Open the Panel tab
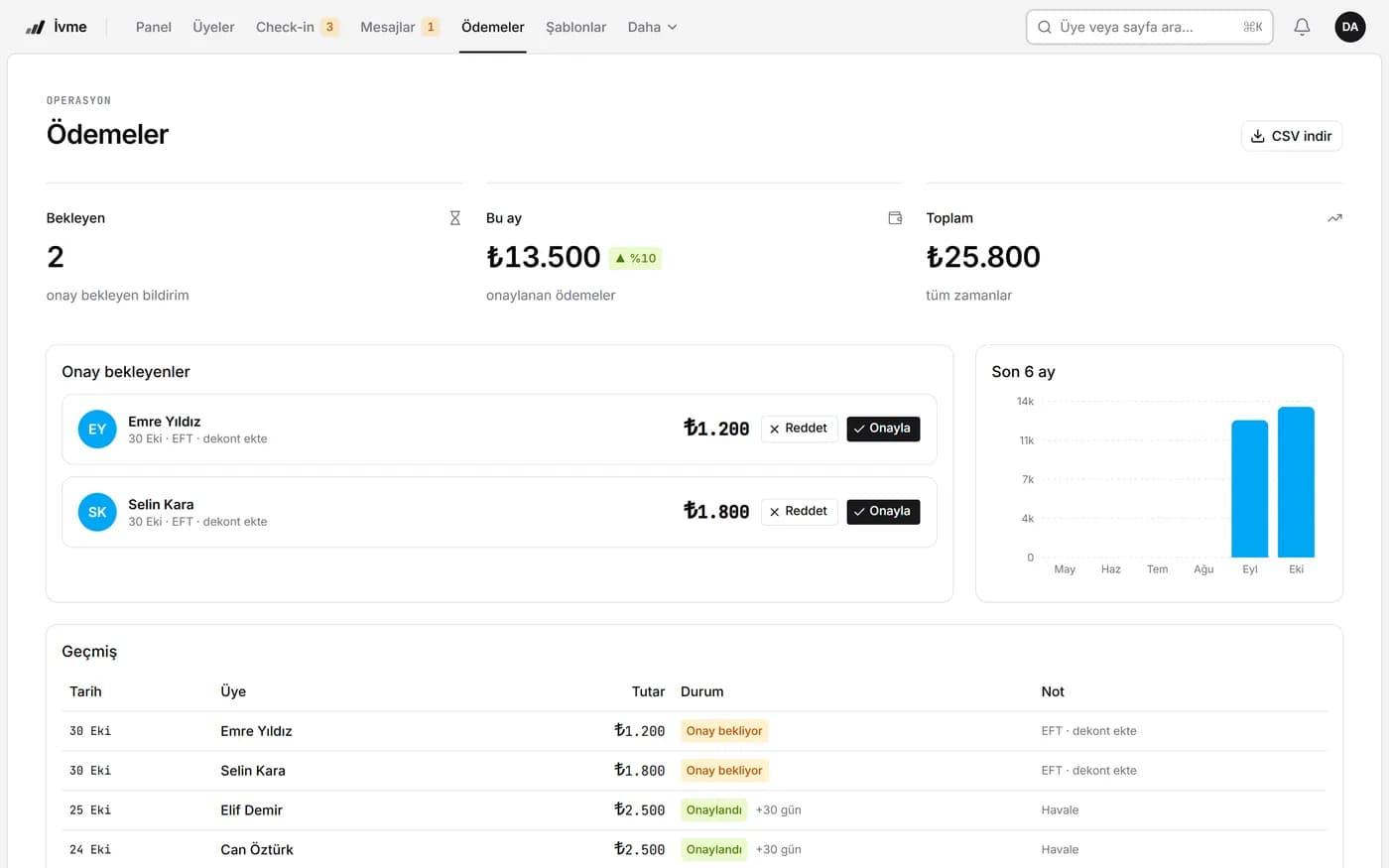This screenshot has height=868, width=1389. point(154,27)
